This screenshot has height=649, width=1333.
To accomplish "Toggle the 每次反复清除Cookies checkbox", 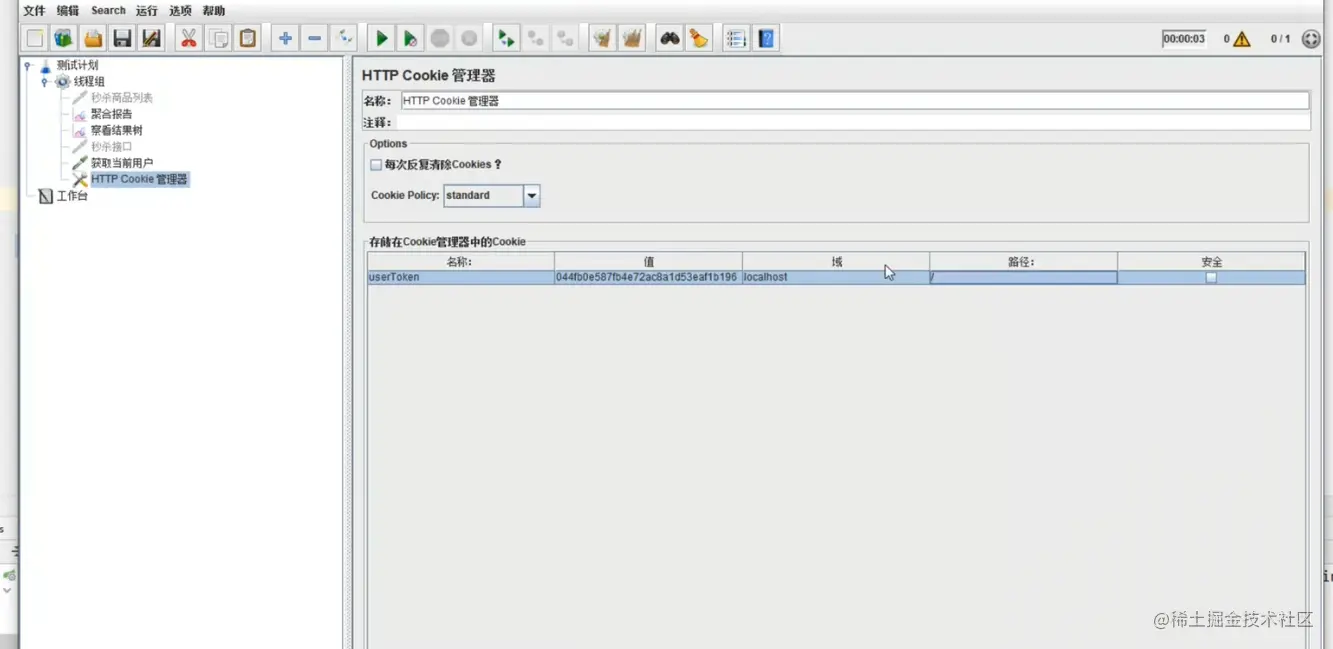I will (376, 165).
